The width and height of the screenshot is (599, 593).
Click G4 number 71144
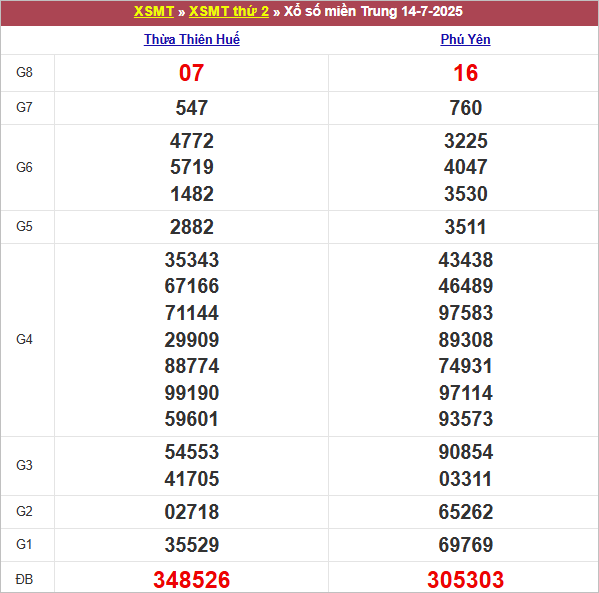191,313
